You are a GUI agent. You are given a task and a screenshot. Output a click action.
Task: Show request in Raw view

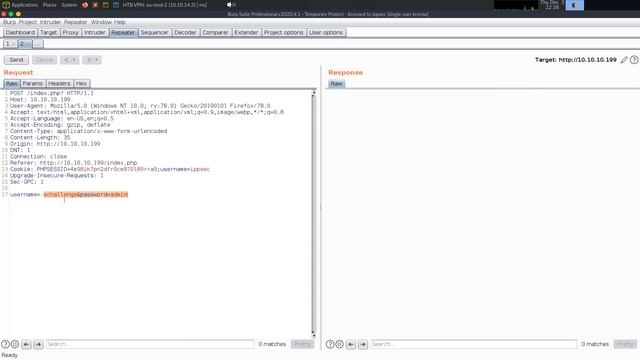click(12, 83)
